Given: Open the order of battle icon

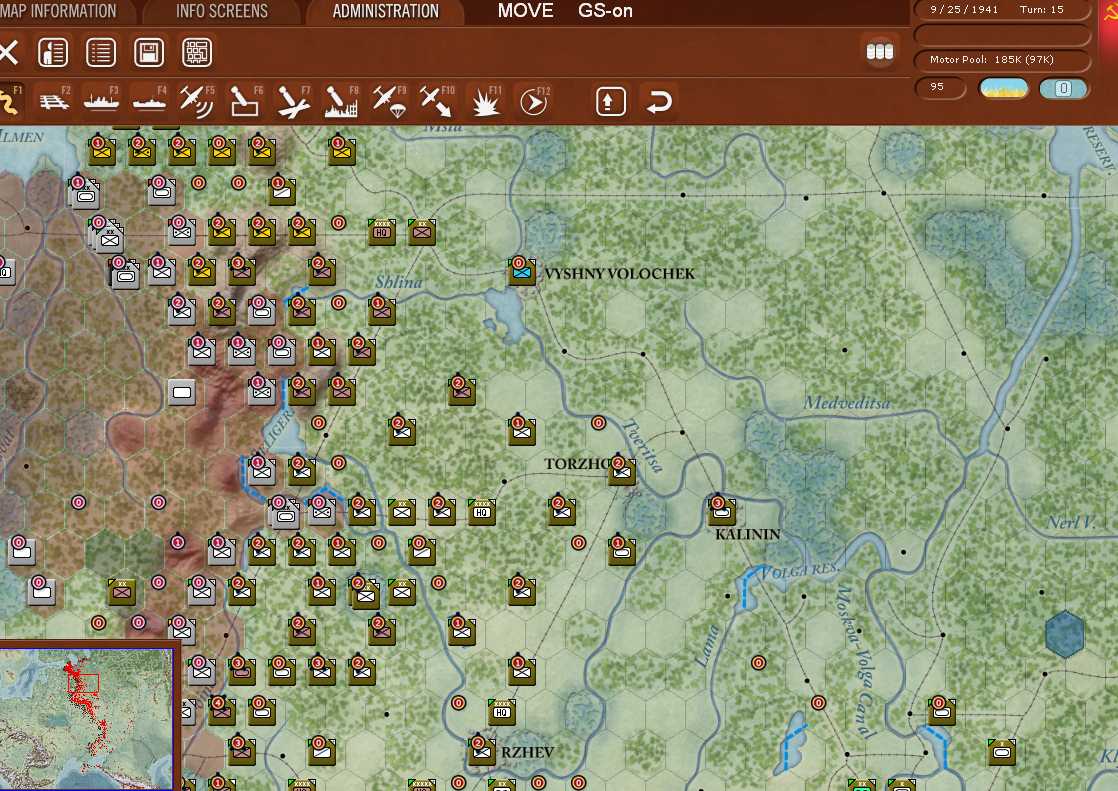Looking at the screenshot, I should point(53,53).
